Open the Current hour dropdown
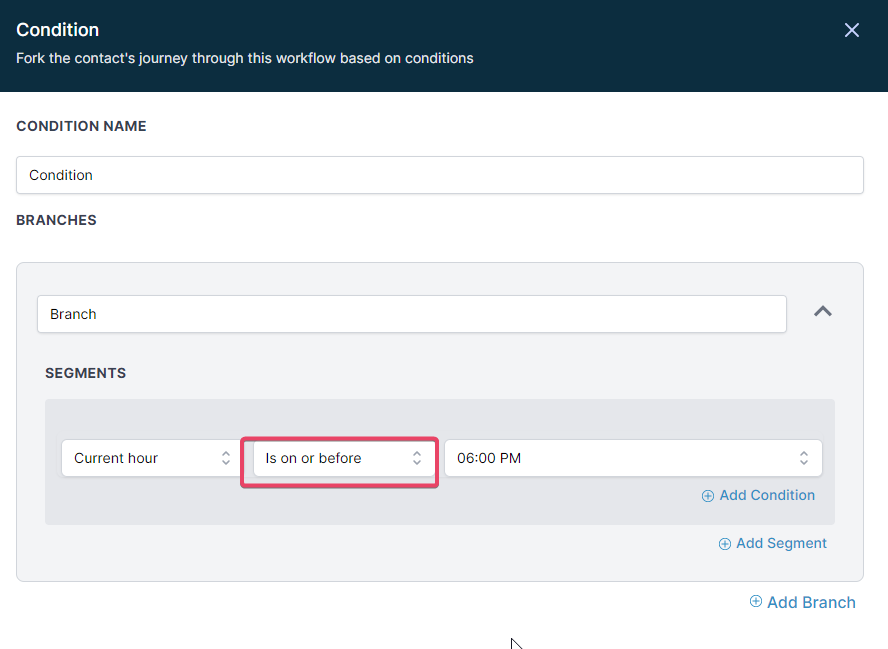The height and width of the screenshot is (649, 888). click(140, 458)
